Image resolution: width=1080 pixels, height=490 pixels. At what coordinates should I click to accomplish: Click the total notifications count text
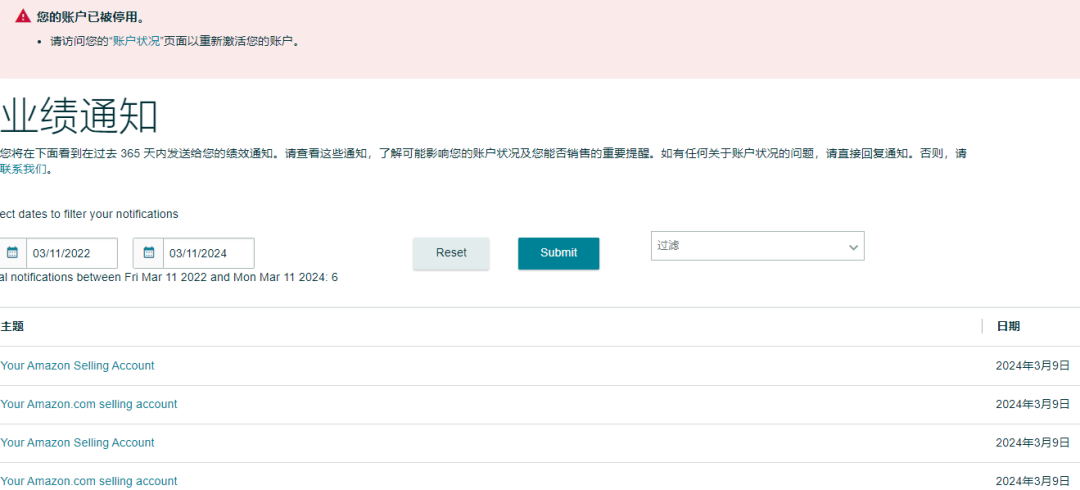(169, 278)
